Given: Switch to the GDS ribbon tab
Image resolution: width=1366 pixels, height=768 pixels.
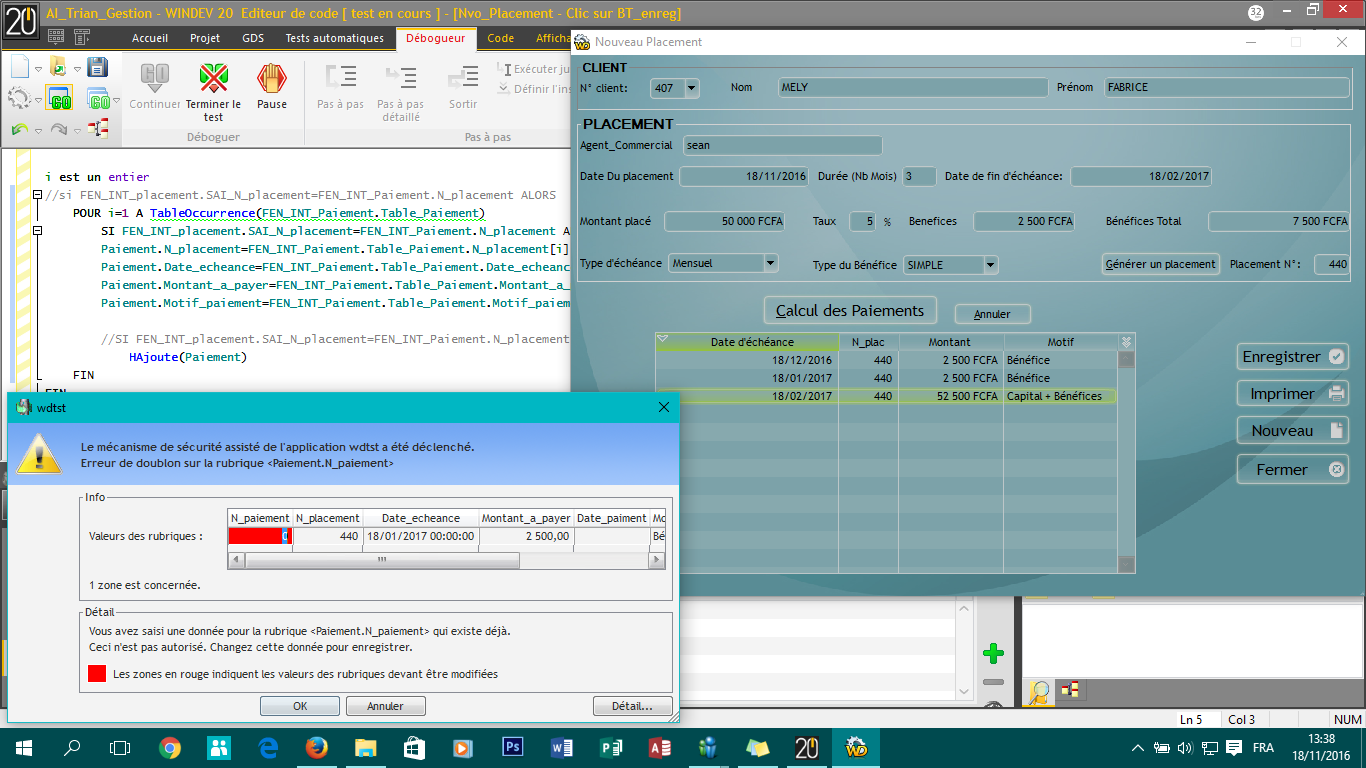Looking at the screenshot, I should (253, 38).
